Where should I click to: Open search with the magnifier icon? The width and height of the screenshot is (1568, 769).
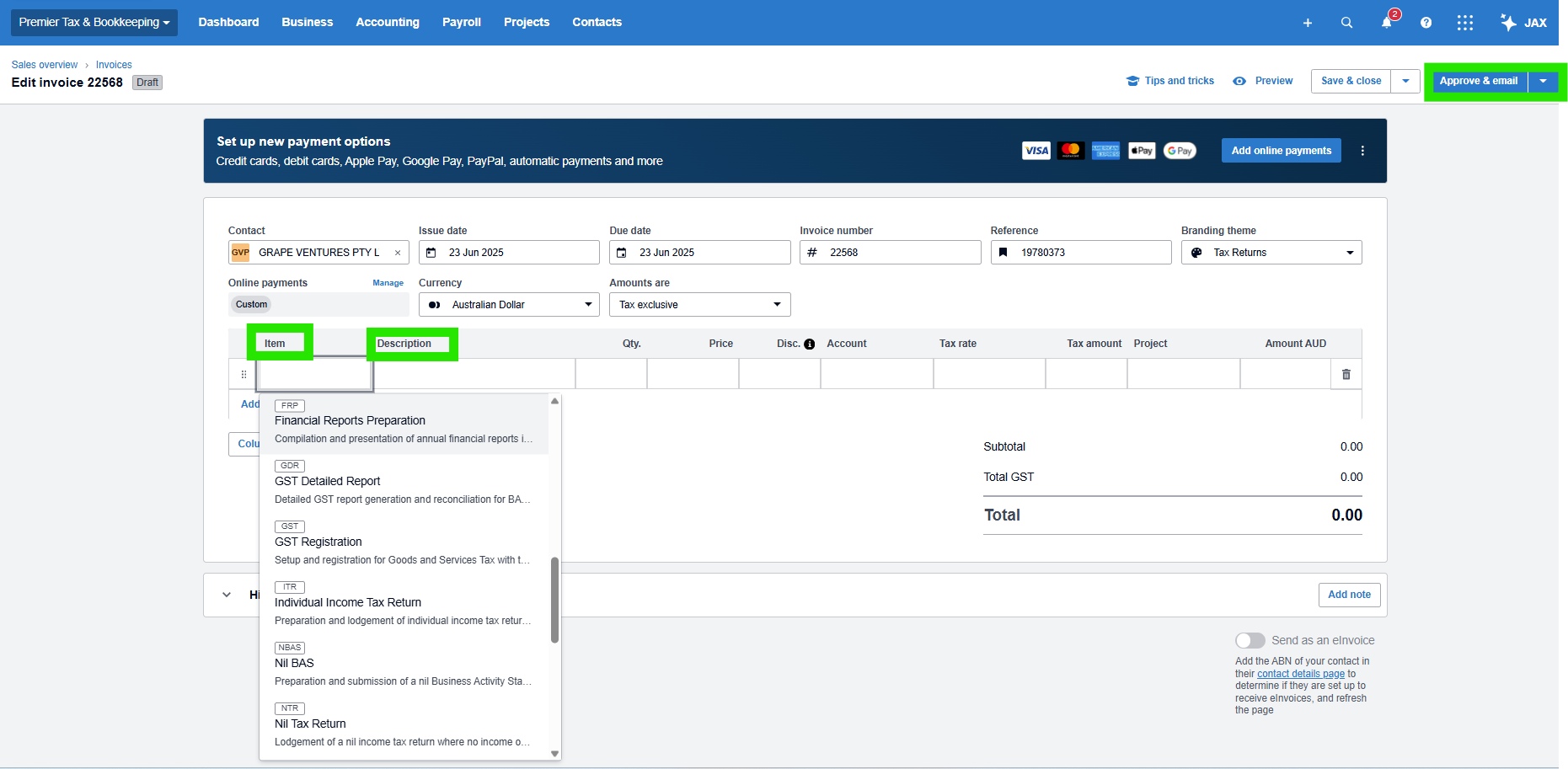pyautogui.click(x=1346, y=23)
